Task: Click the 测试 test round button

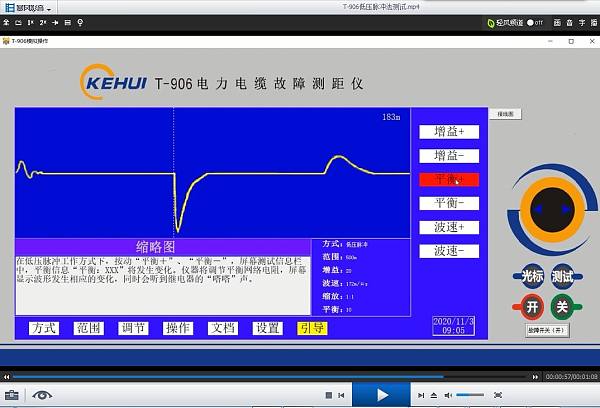Action: (x=562, y=276)
